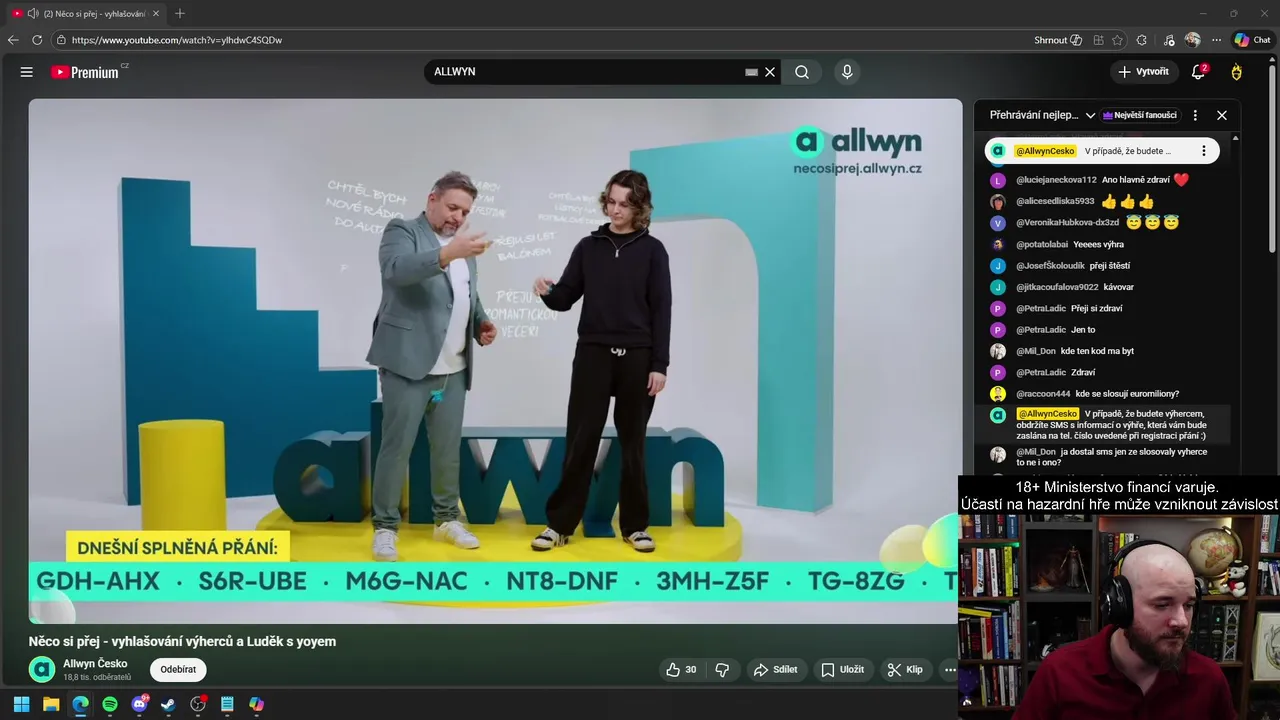This screenshot has height=720, width=1280.
Task: Open OBS Studio from taskbar
Action: pyautogui.click(x=198, y=704)
